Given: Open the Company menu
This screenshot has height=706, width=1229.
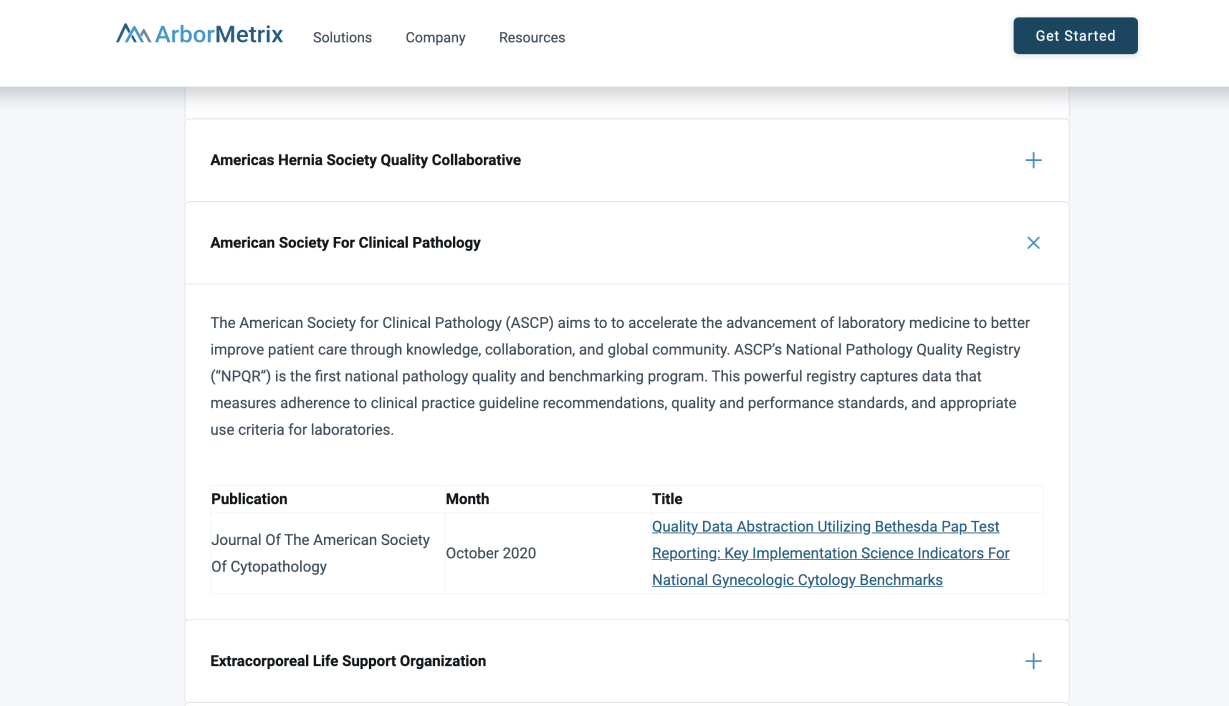Looking at the screenshot, I should click(x=435, y=37).
